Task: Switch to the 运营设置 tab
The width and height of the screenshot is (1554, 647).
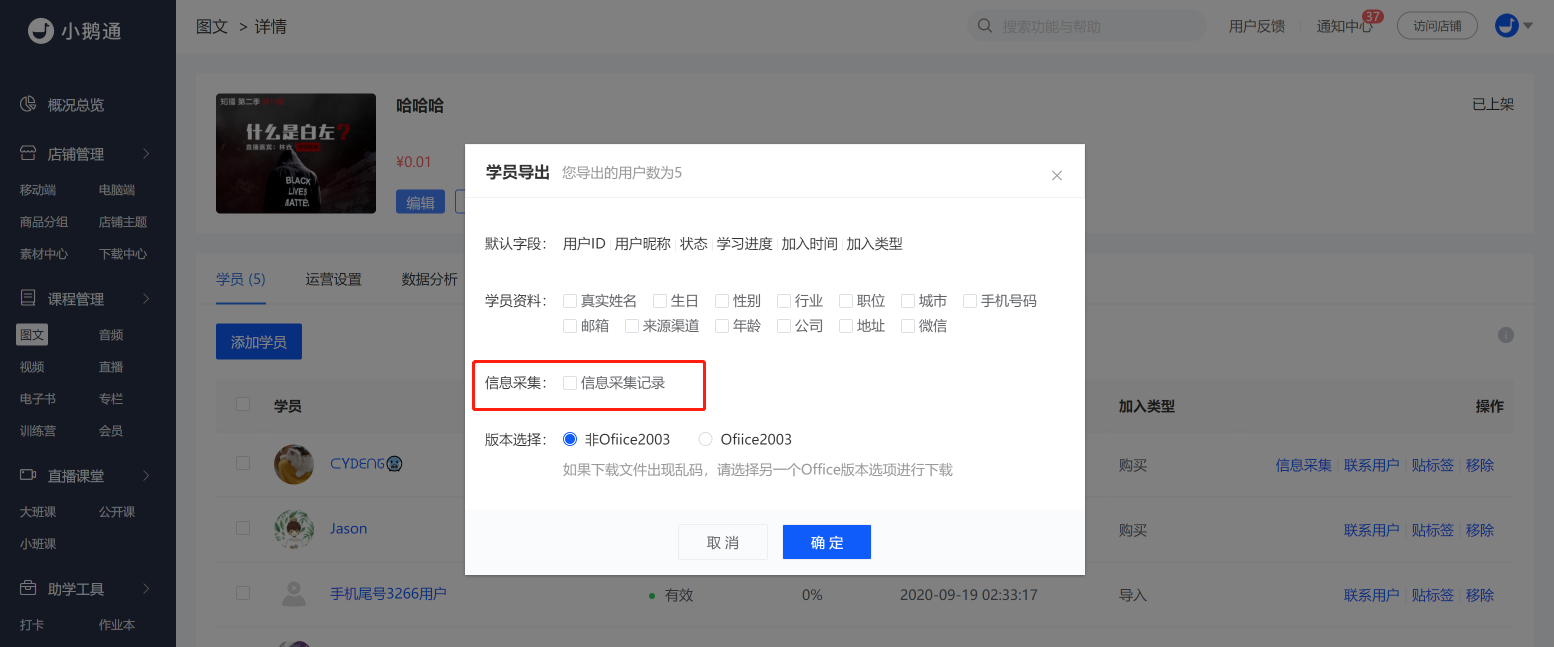Action: pos(334,279)
